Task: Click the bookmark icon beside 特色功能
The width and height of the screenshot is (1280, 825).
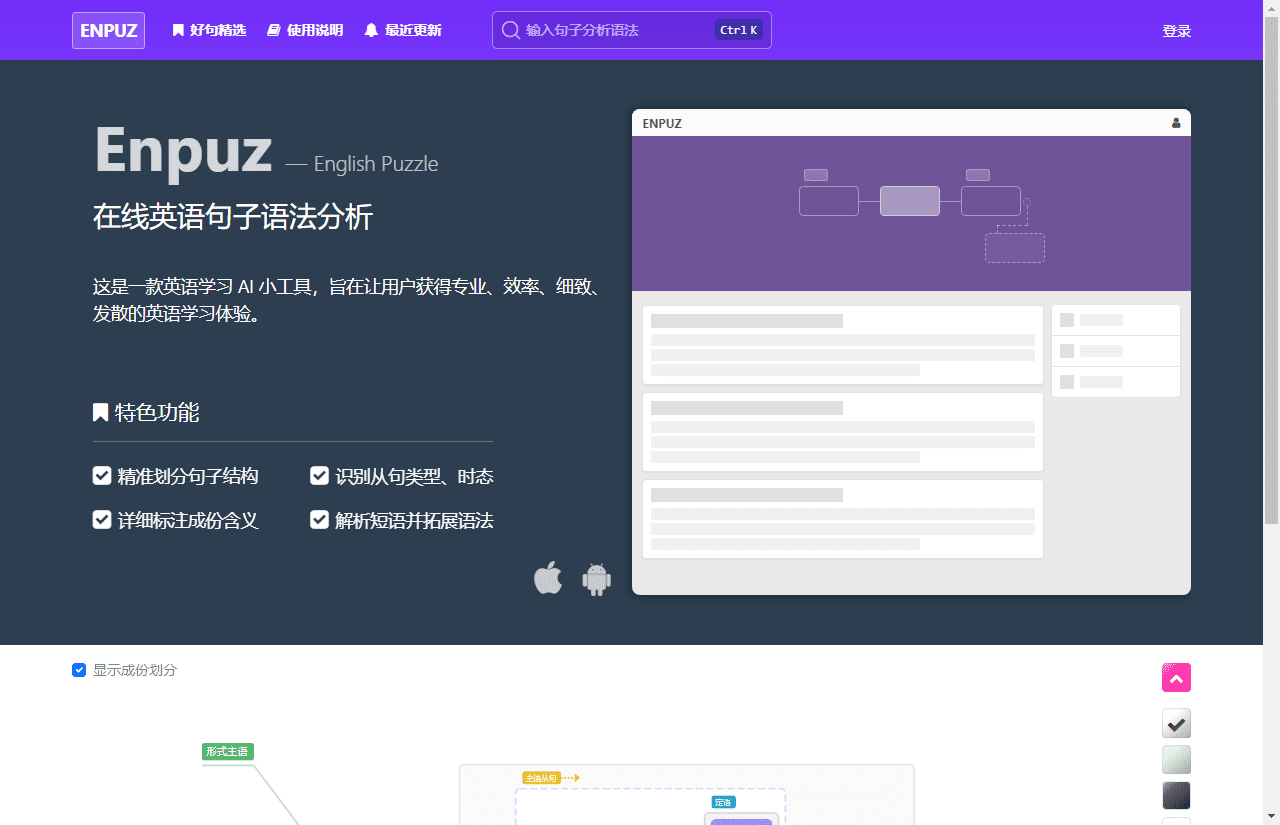Action: [100, 412]
